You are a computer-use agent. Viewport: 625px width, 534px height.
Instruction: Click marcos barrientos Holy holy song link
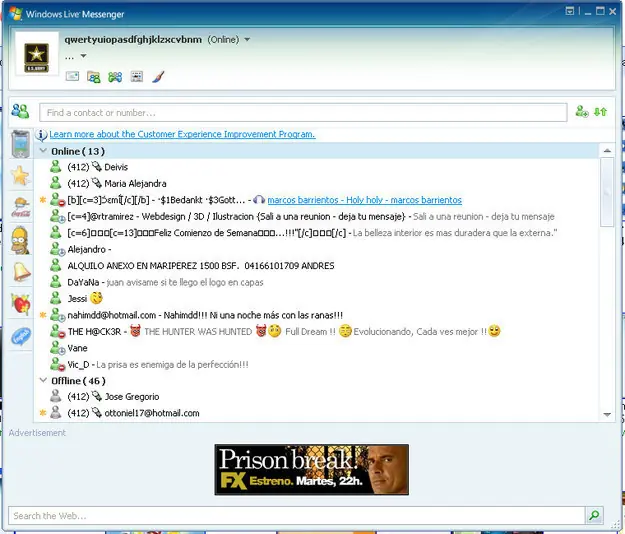coord(364,200)
